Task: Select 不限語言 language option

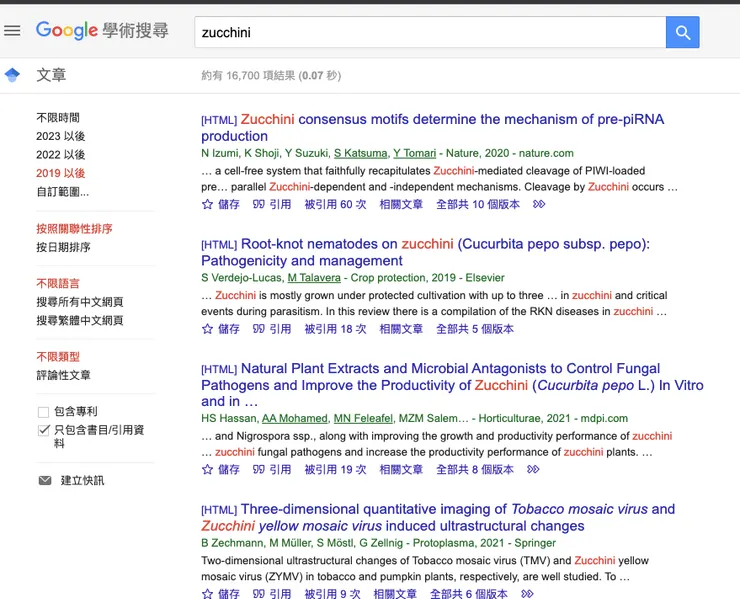Action: point(58,284)
